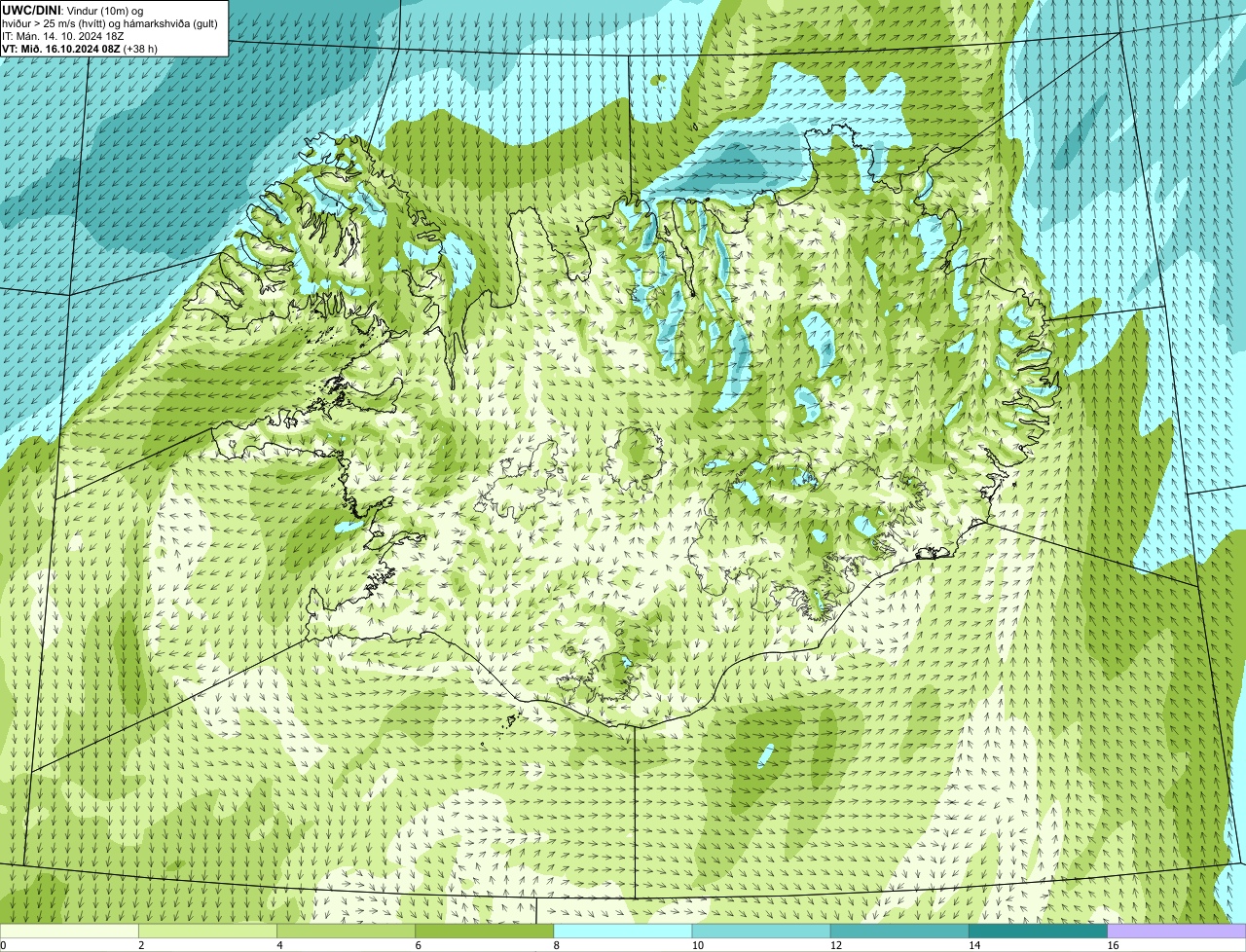Viewport: 1246px width, 952px height.
Task: Click the legend label '16'
Action: (1112, 945)
